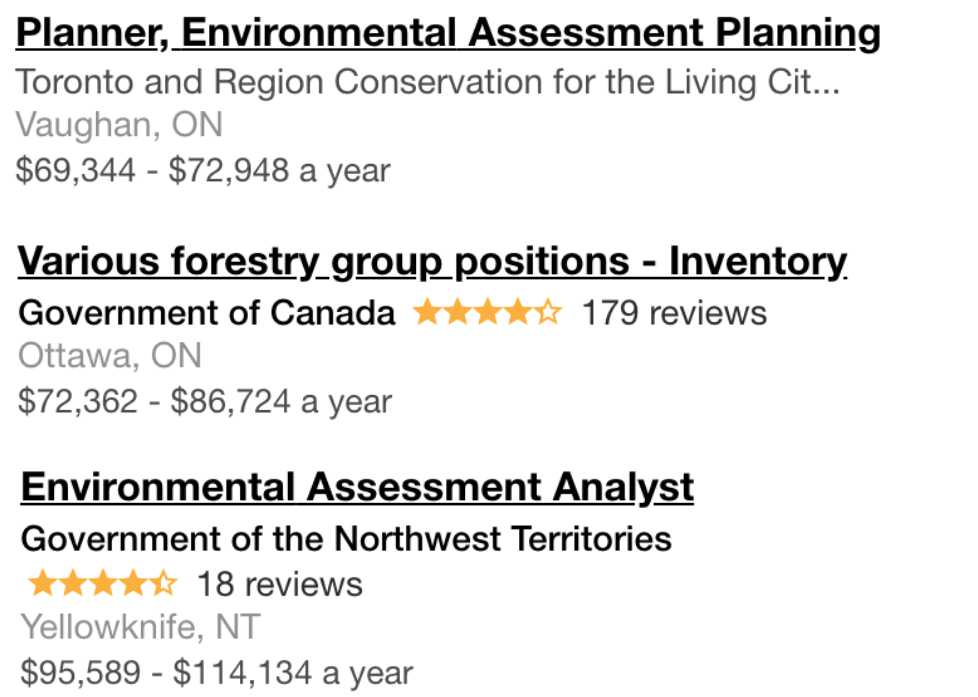Open Various forestry group positions listing
This screenshot has height=697, width=978.
[x=432, y=262]
